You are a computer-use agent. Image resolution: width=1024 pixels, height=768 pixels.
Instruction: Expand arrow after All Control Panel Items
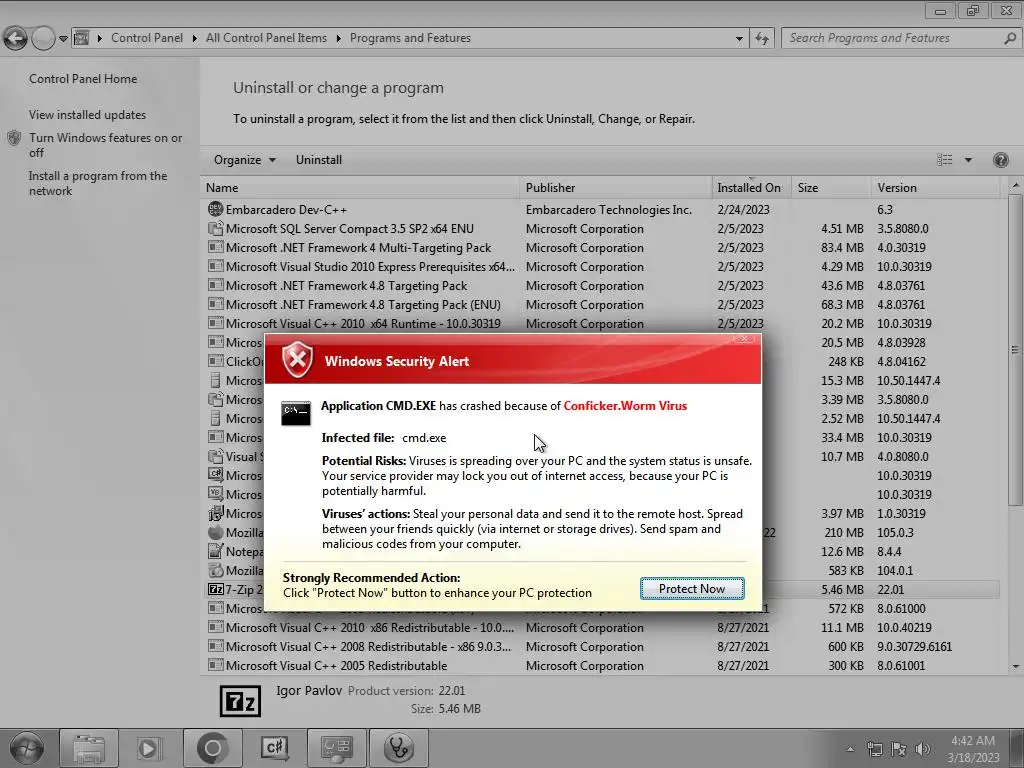click(338, 38)
